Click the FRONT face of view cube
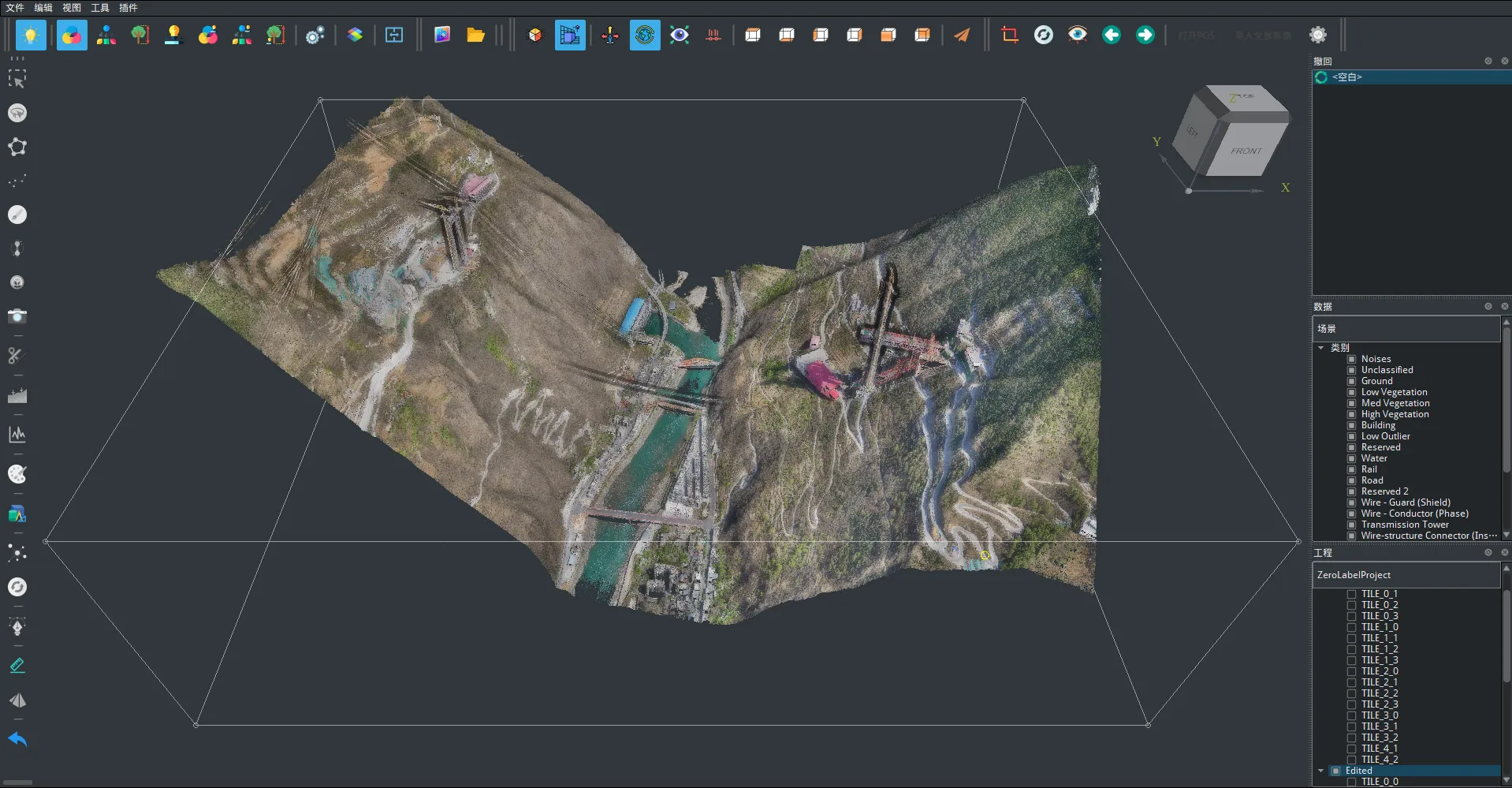This screenshot has height=788, width=1512. click(1246, 151)
